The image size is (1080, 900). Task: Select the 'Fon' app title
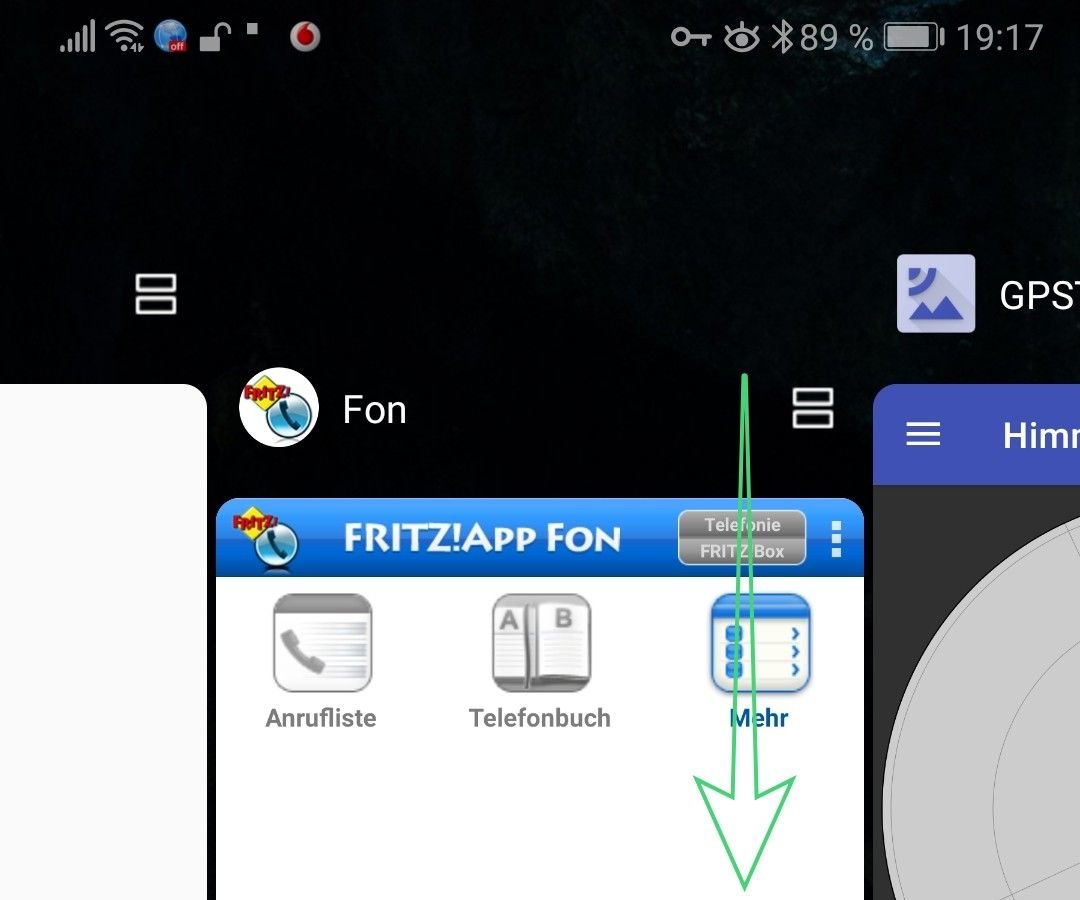[x=375, y=410]
